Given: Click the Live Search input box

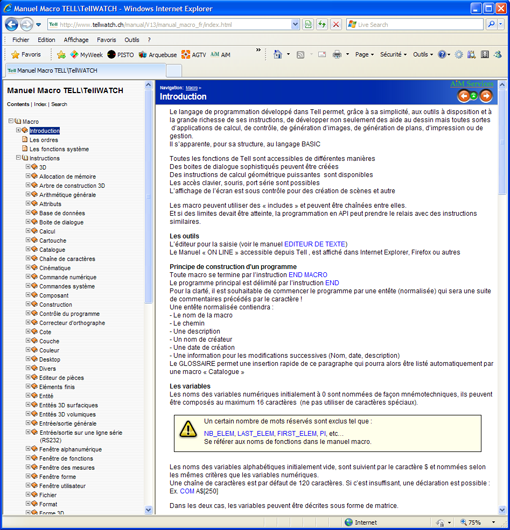Looking at the screenshot, I should (x=416, y=24).
